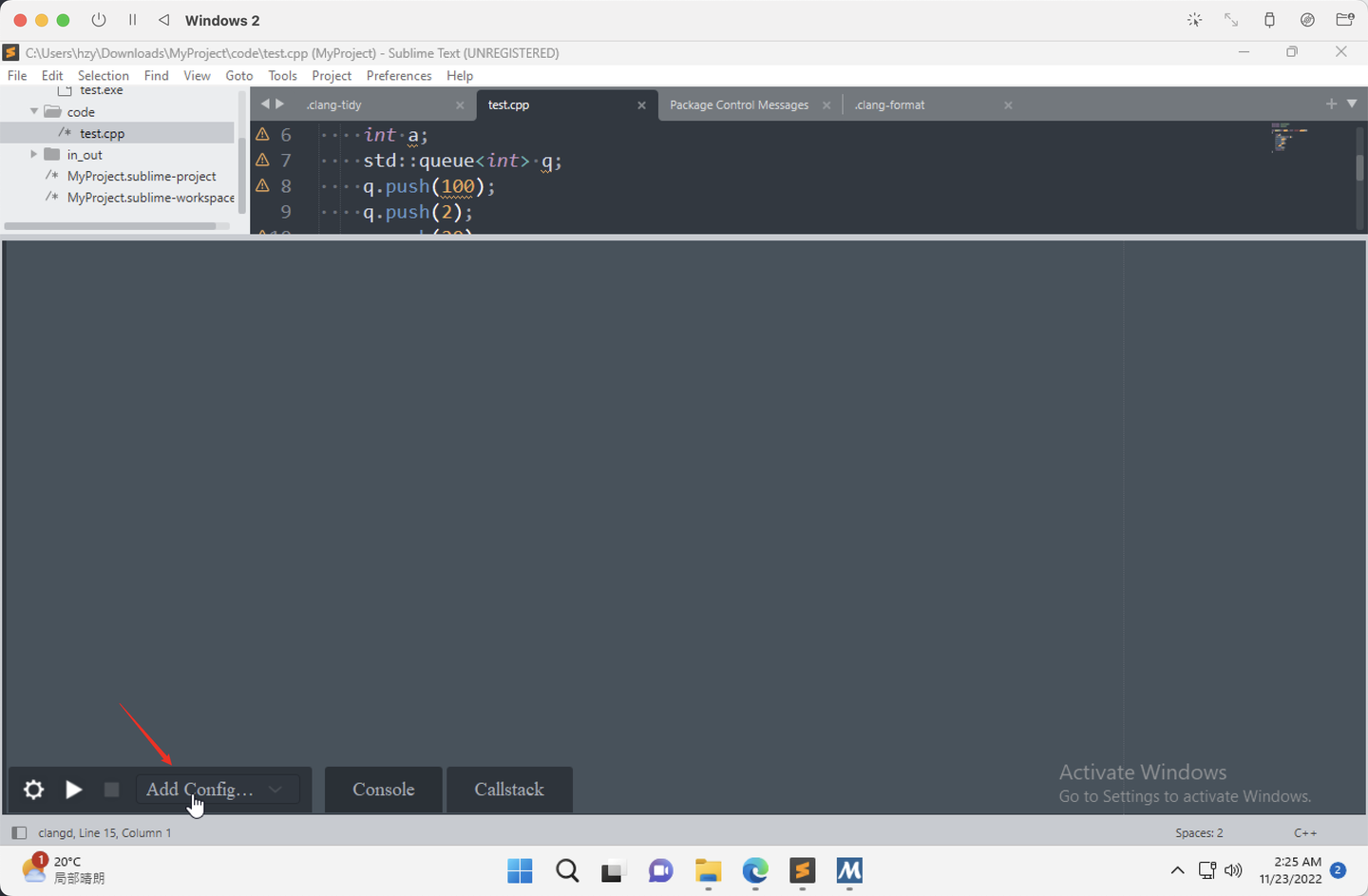Switch to the Package Control Messages tab
1368x896 pixels.
pos(739,105)
